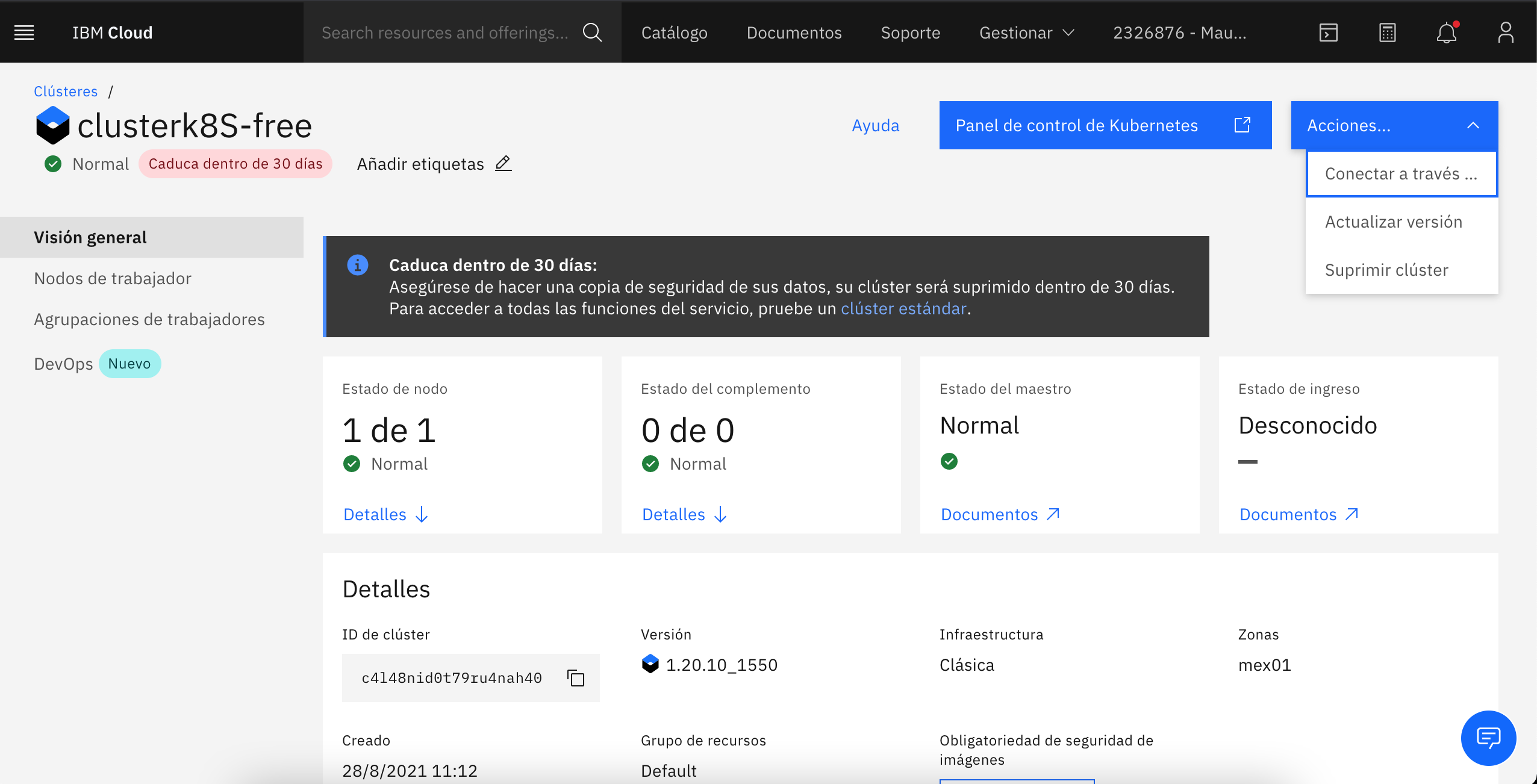The height and width of the screenshot is (784, 1537).
Task: Open the account switcher 2326876 - Mau...
Action: click(1179, 33)
